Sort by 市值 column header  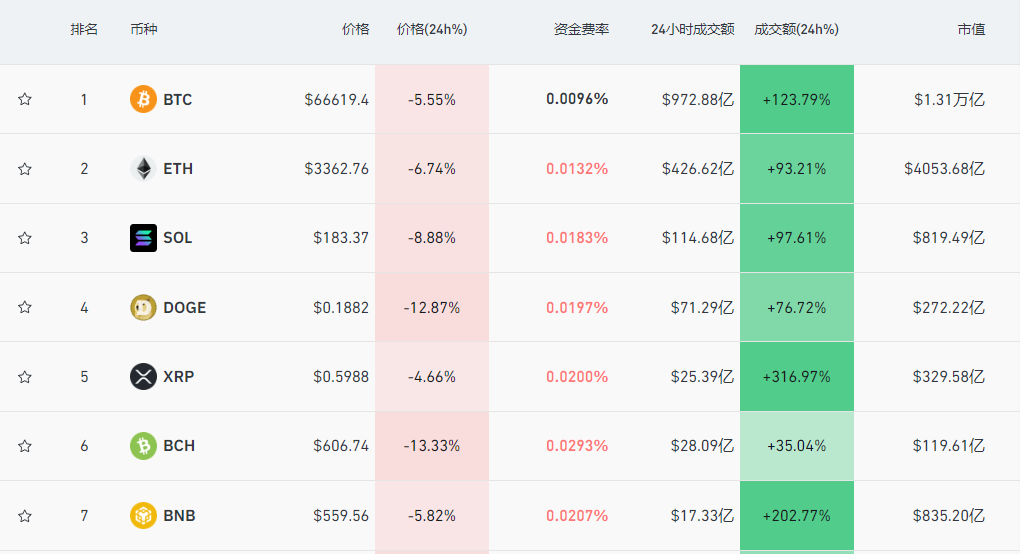pyautogui.click(x=971, y=29)
